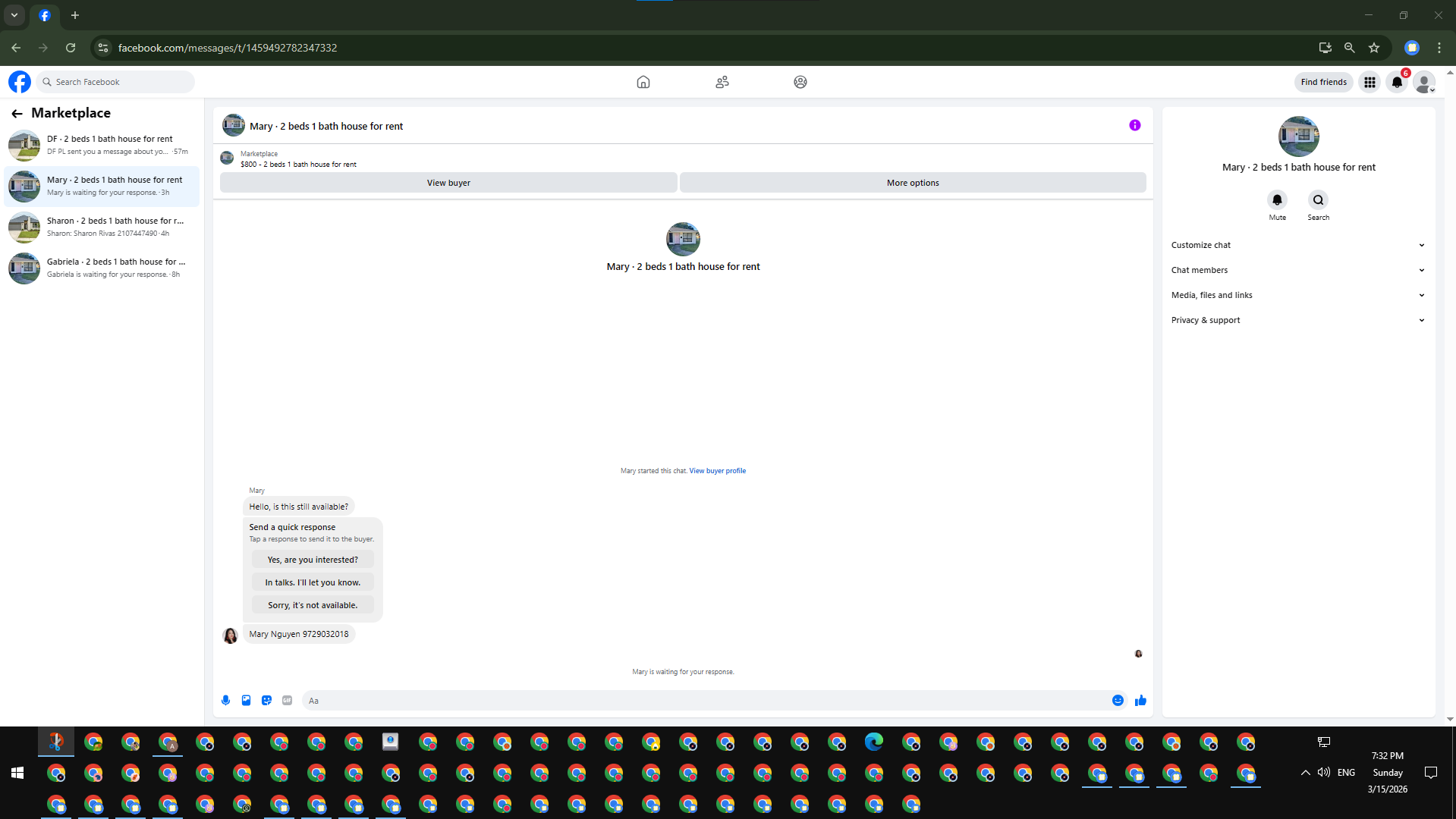The height and width of the screenshot is (819, 1456).
Task: Open the tab search dropdown arrow
Action: coord(14,15)
